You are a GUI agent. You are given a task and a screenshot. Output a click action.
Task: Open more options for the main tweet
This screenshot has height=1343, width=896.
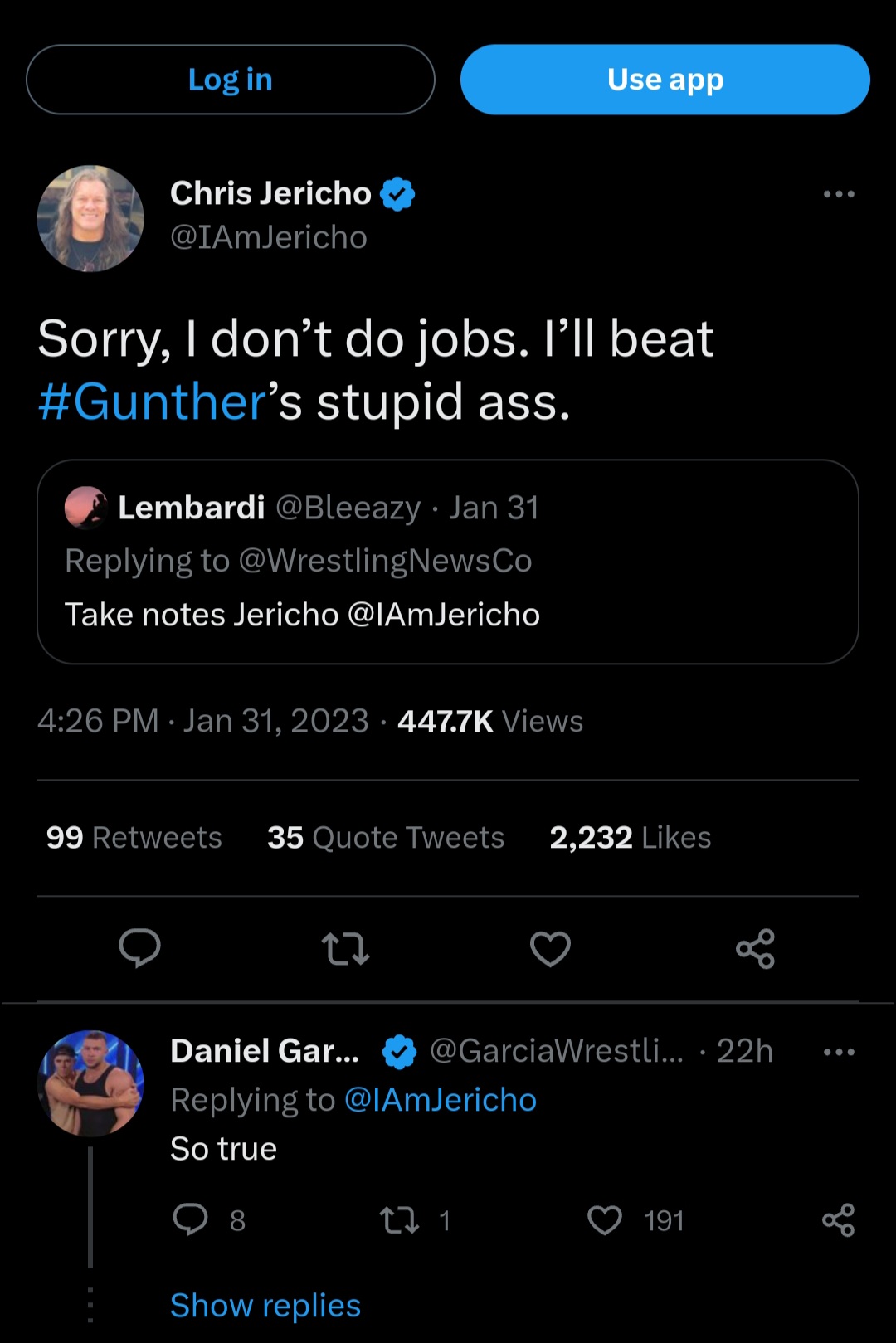839,194
